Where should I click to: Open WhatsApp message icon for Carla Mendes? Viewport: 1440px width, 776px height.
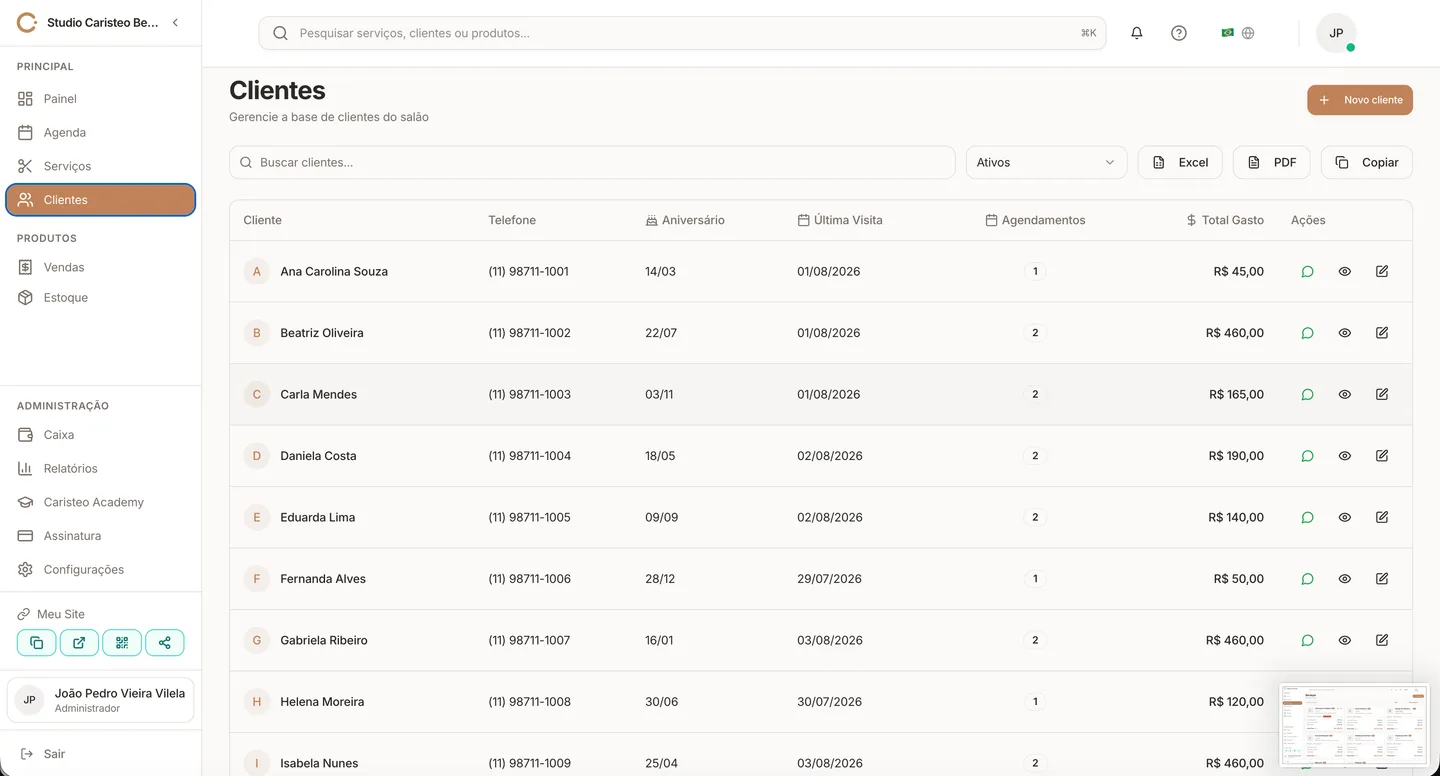pyautogui.click(x=1307, y=394)
